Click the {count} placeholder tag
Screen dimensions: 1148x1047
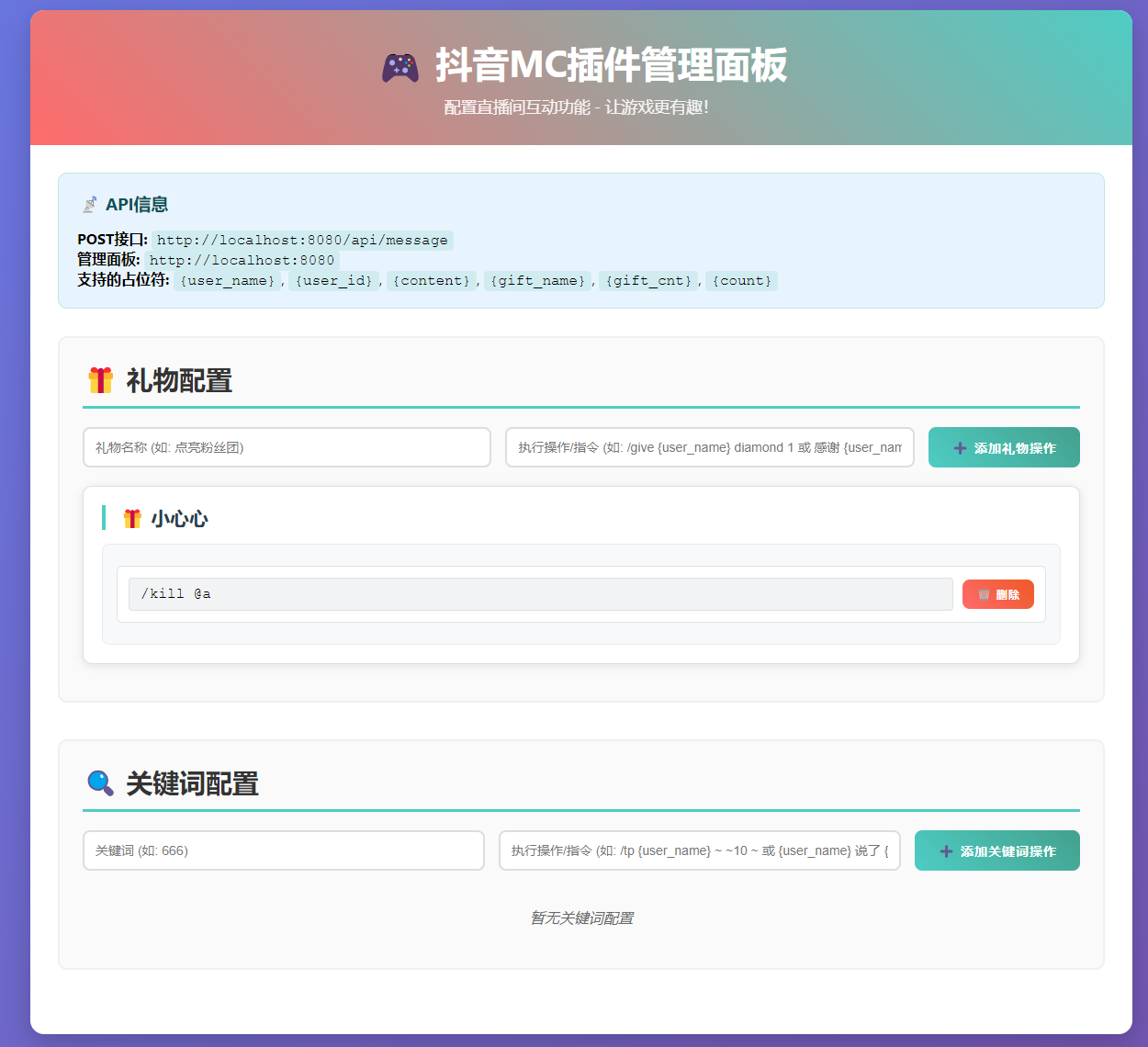point(742,281)
